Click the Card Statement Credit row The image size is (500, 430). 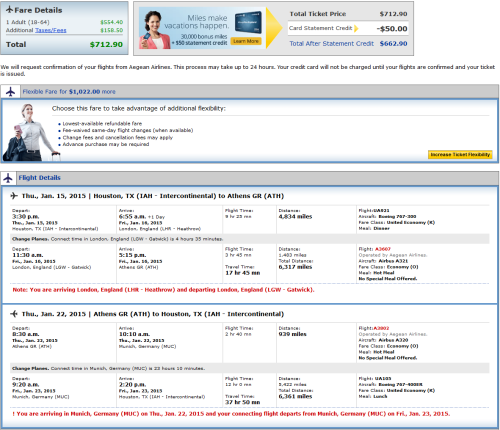pyautogui.click(x=348, y=28)
